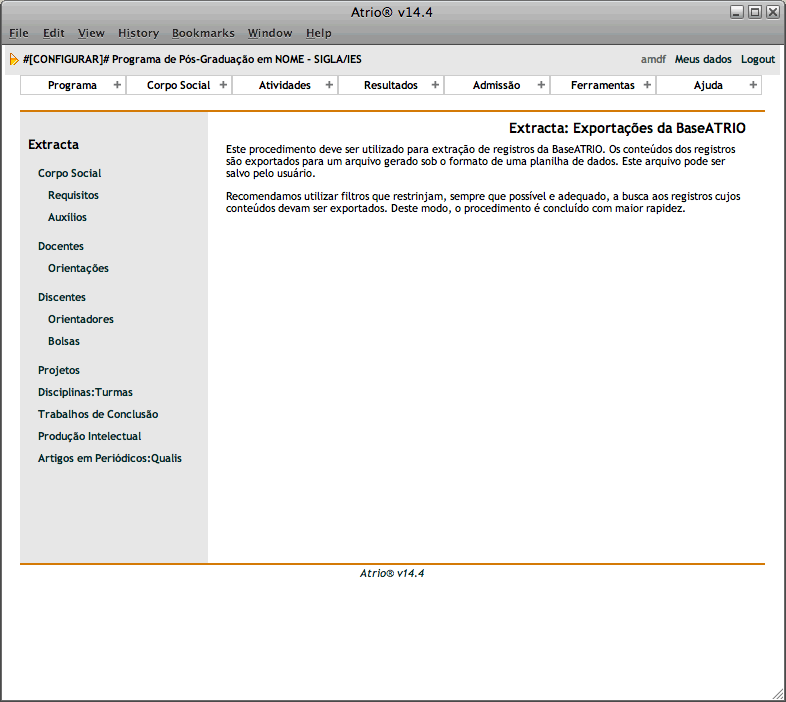Open Orientadores under Discentes

pos(81,319)
